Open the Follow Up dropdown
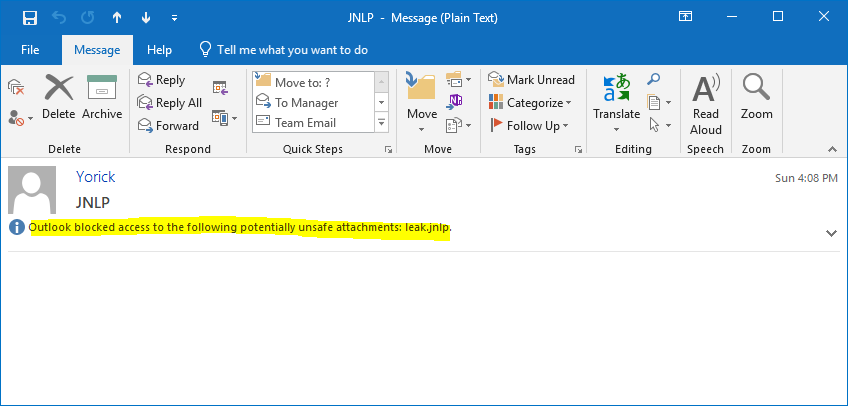The height and width of the screenshot is (406, 848). [529, 126]
